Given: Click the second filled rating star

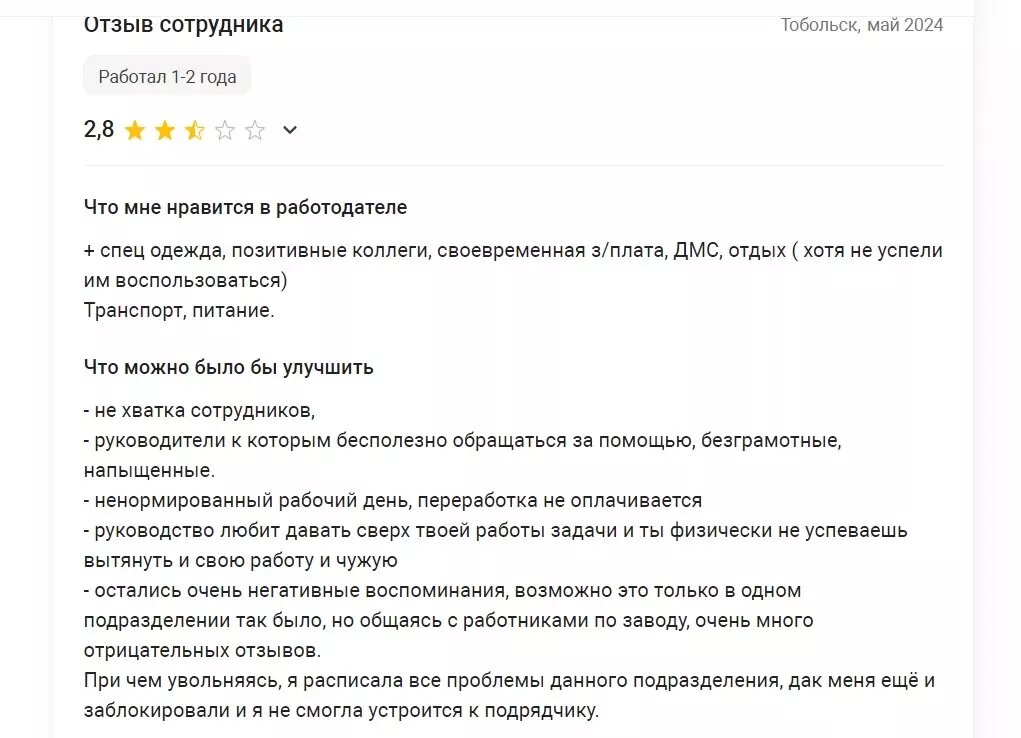Looking at the screenshot, I should (163, 130).
